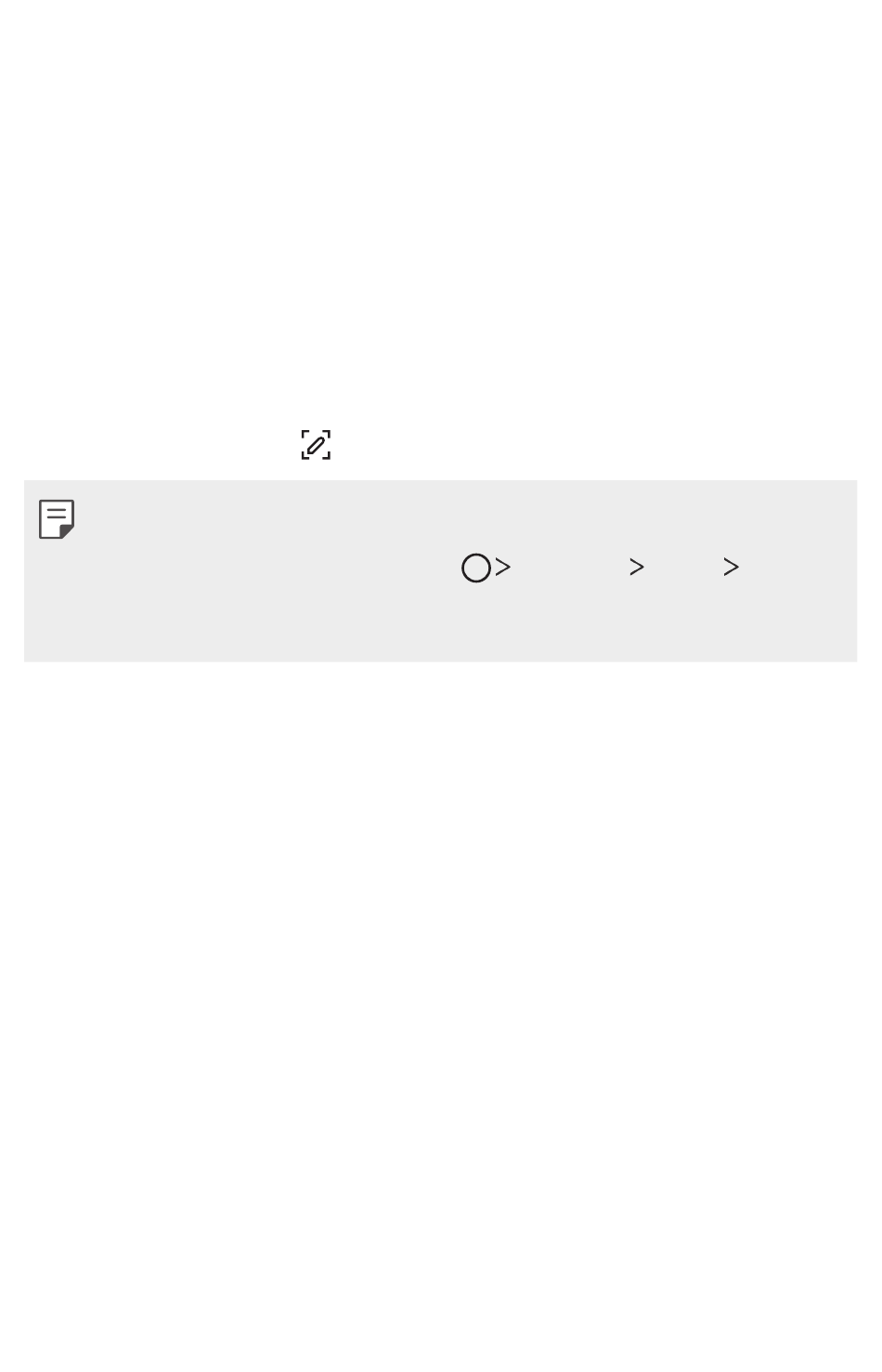This screenshot has width=882, height=1372.
Task: Tap the arrow directly following the Home circle
Action: 503,567
